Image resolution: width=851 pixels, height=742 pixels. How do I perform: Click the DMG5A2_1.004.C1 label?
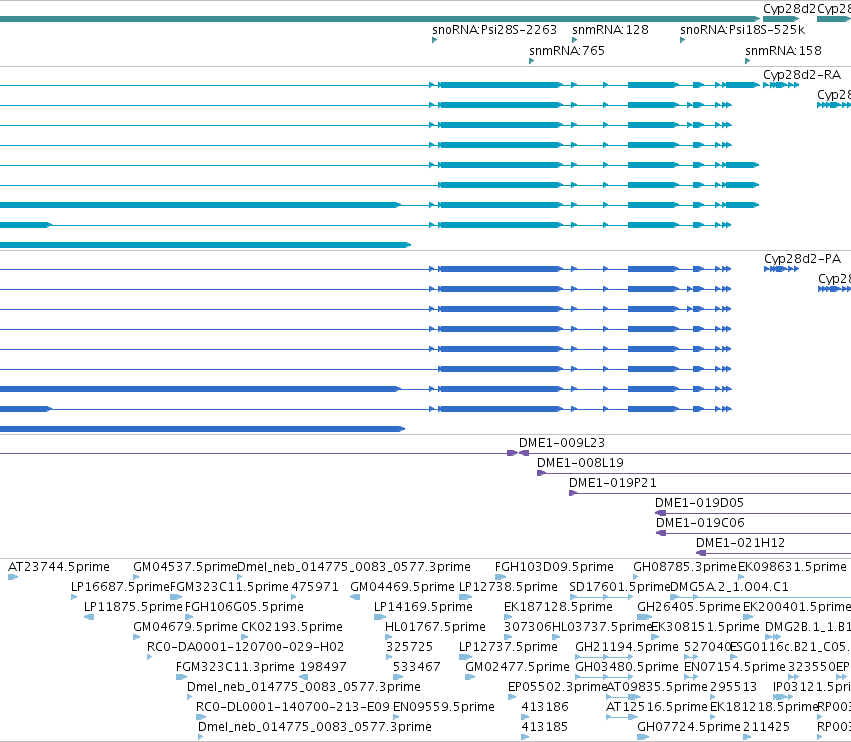click(729, 587)
